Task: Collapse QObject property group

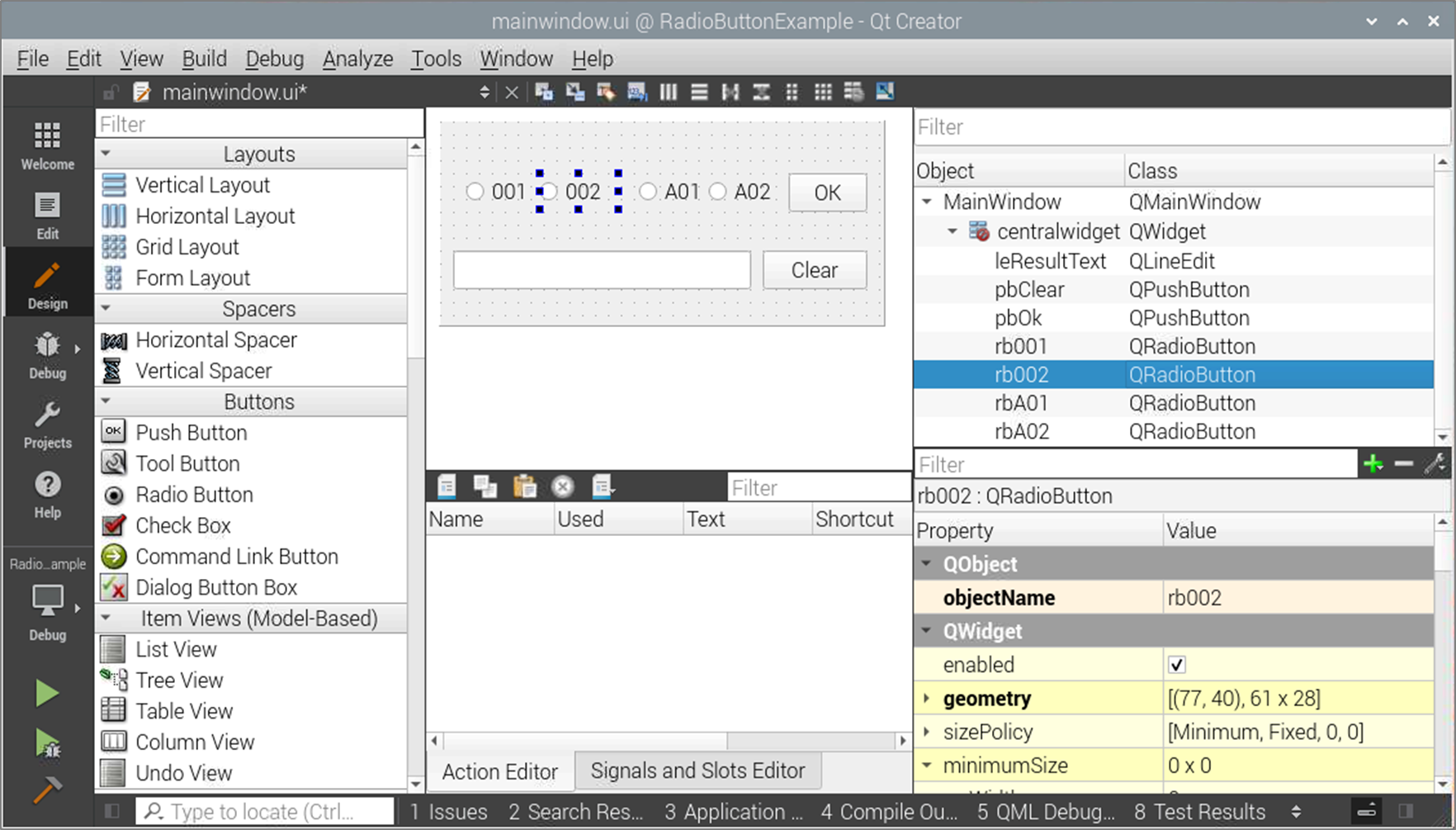Action: tap(926, 564)
